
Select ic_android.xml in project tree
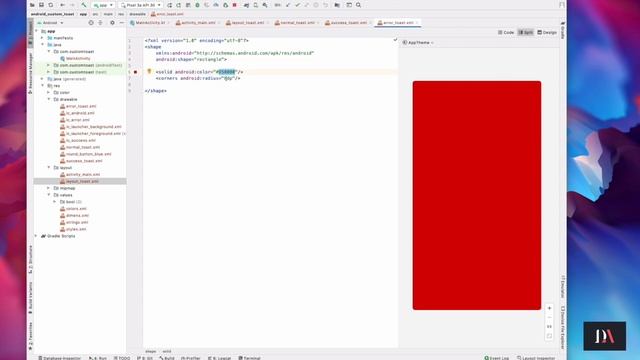(x=77, y=113)
